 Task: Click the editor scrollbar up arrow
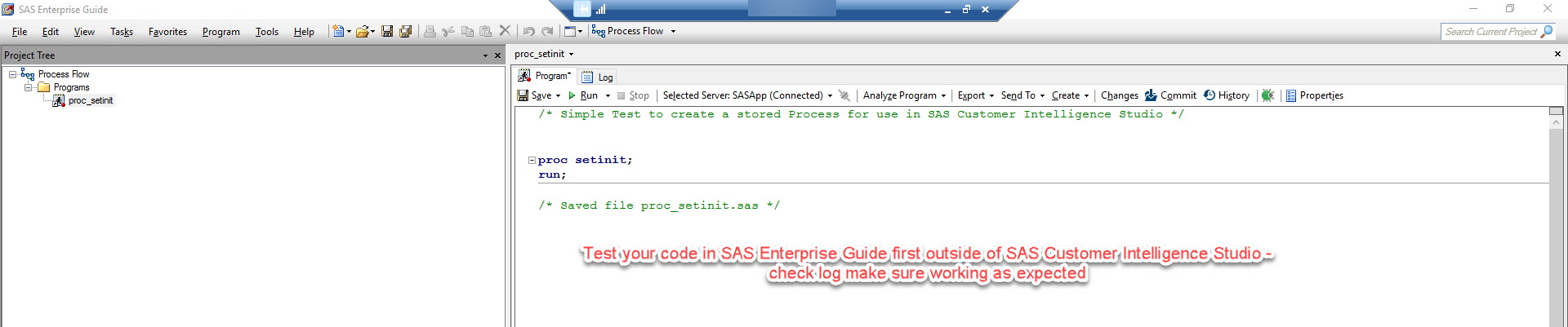pos(1557,122)
